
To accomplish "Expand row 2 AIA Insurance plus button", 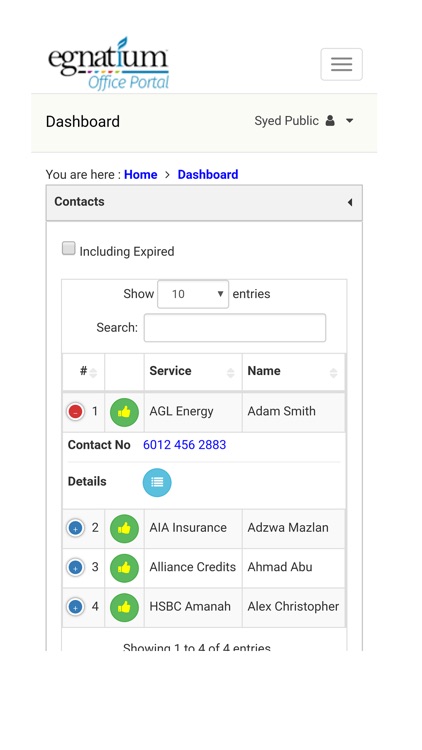I will coord(75,528).
